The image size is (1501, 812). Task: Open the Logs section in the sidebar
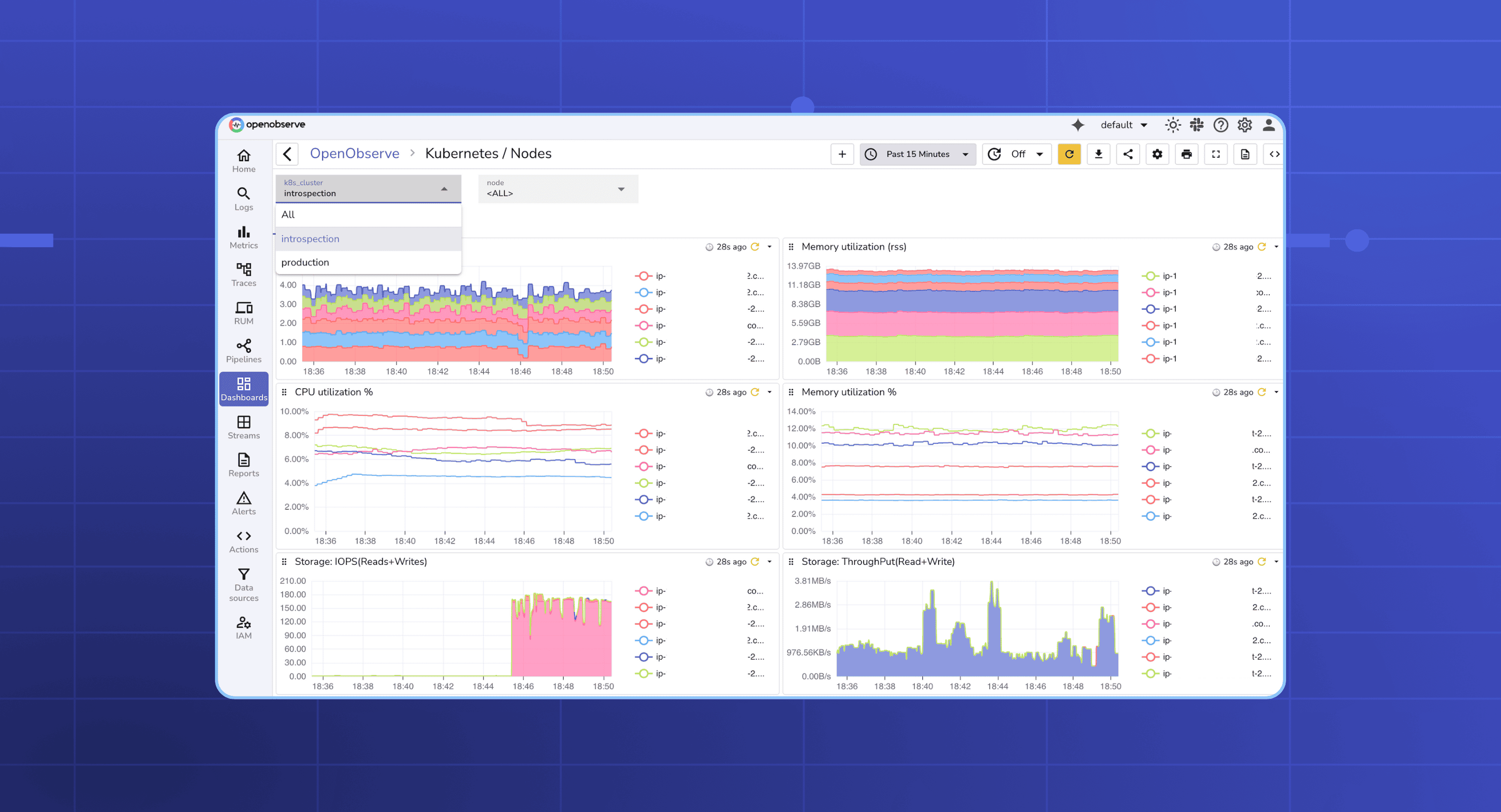tap(243, 199)
